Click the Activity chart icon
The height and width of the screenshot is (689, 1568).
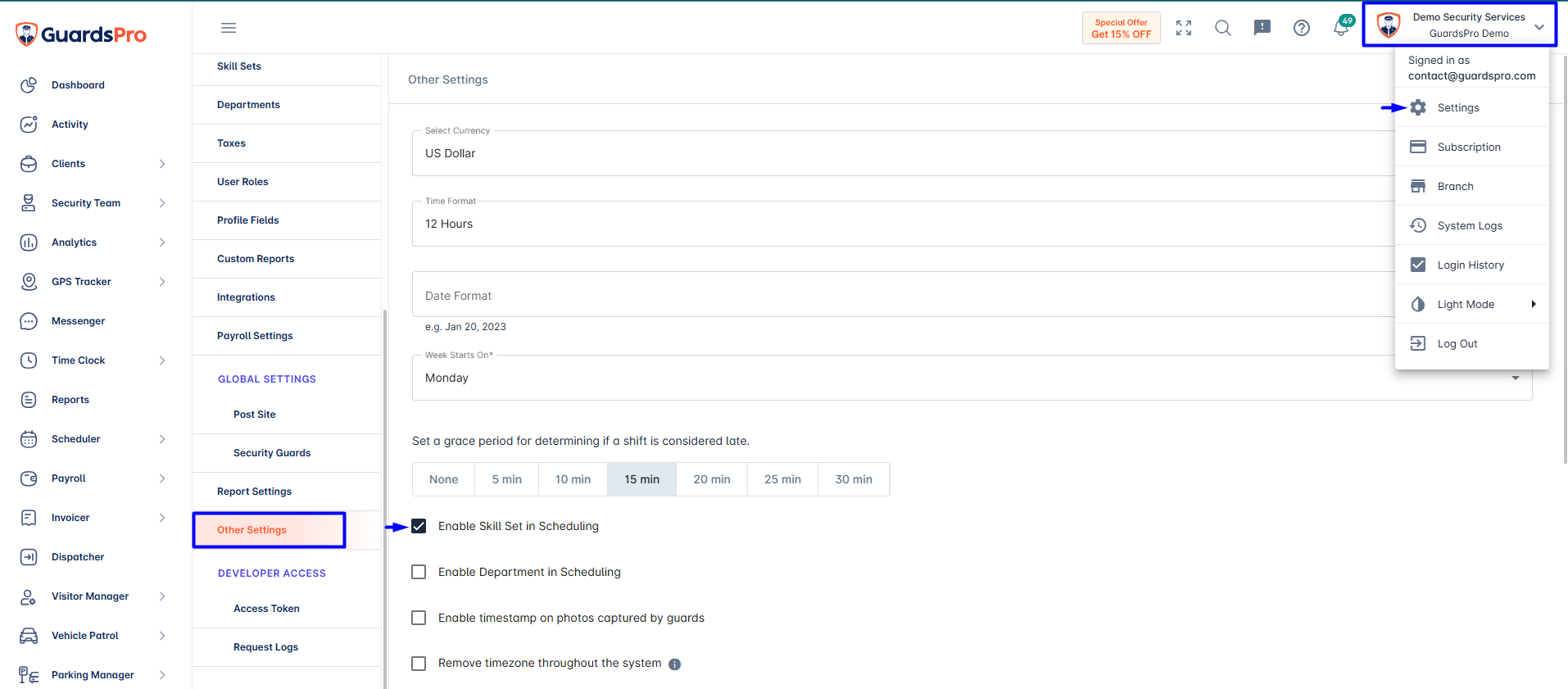click(29, 125)
